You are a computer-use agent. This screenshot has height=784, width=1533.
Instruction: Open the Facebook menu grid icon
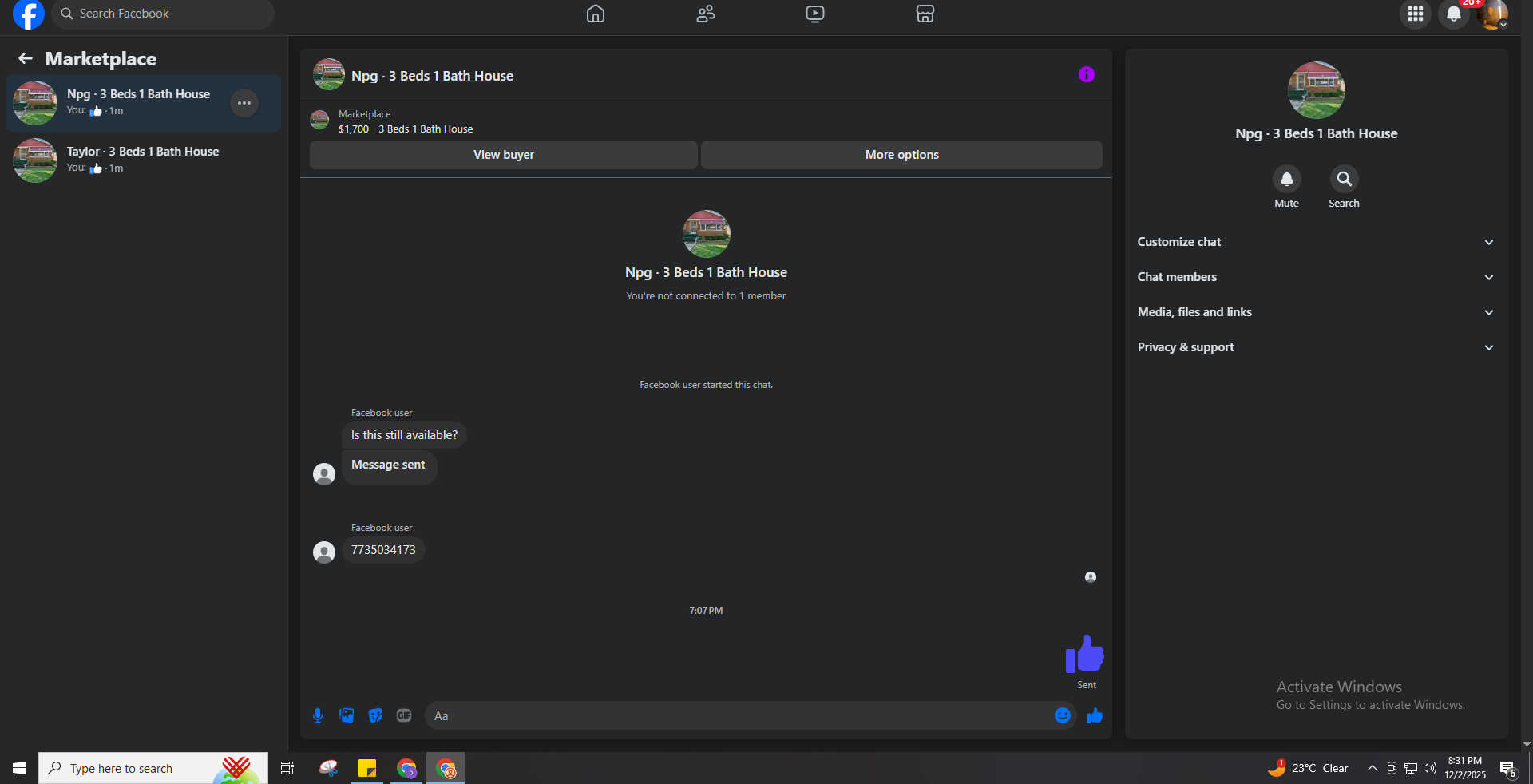[x=1416, y=14]
